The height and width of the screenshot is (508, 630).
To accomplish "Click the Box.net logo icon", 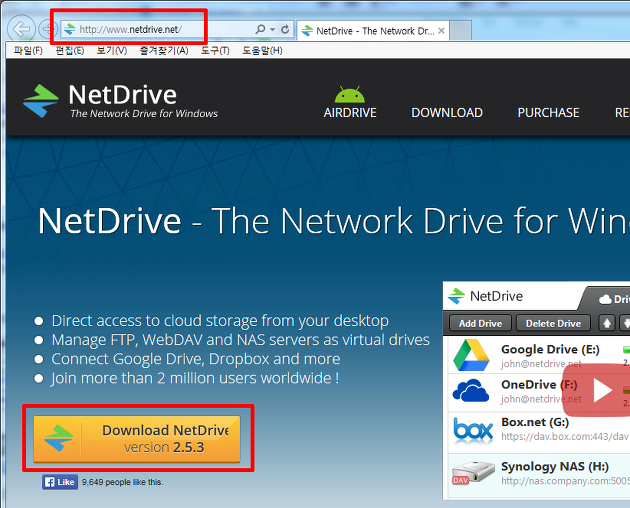I will [x=473, y=430].
